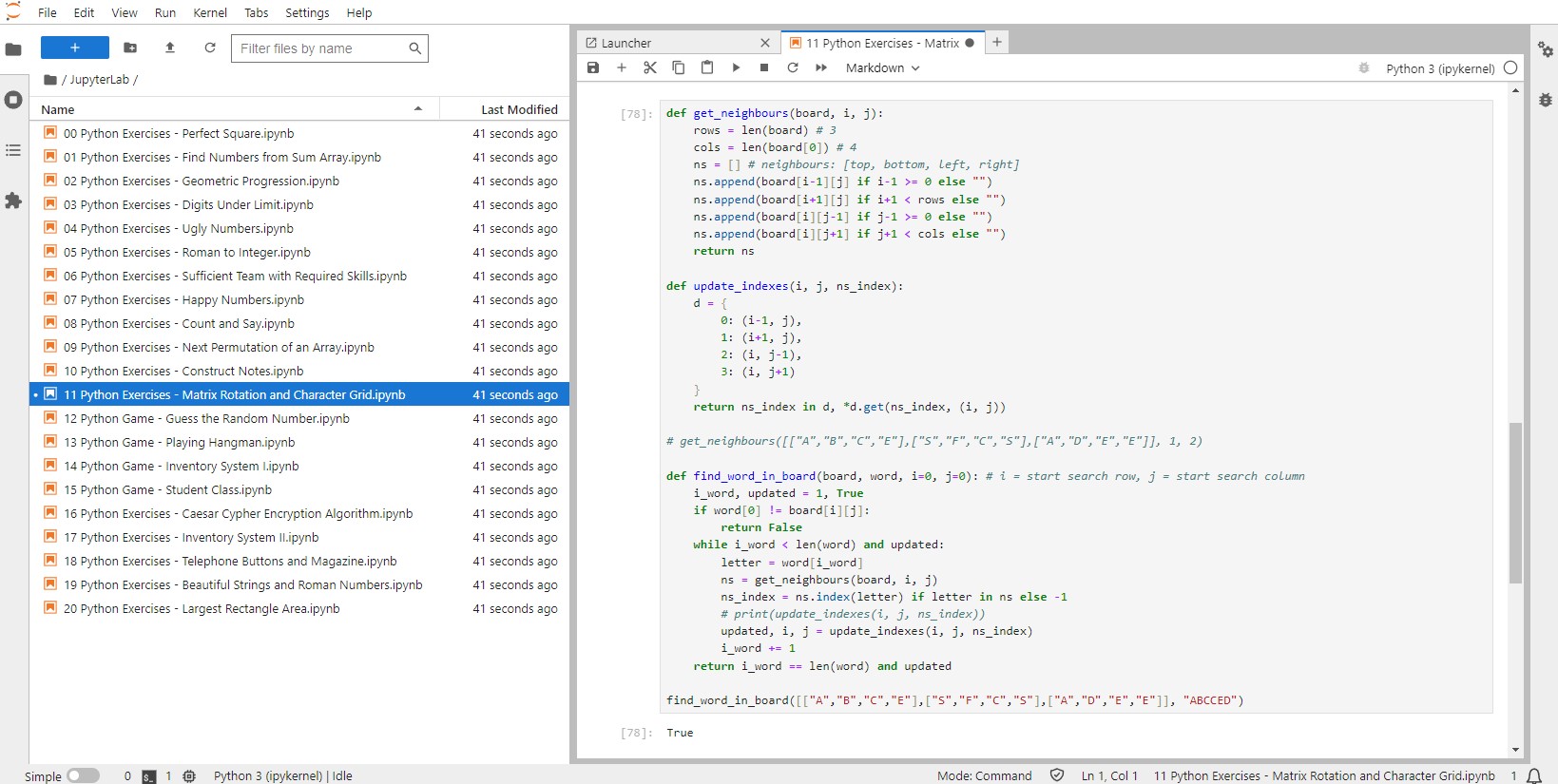Open the Edit menu
1558x784 pixels.
point(85,12)
